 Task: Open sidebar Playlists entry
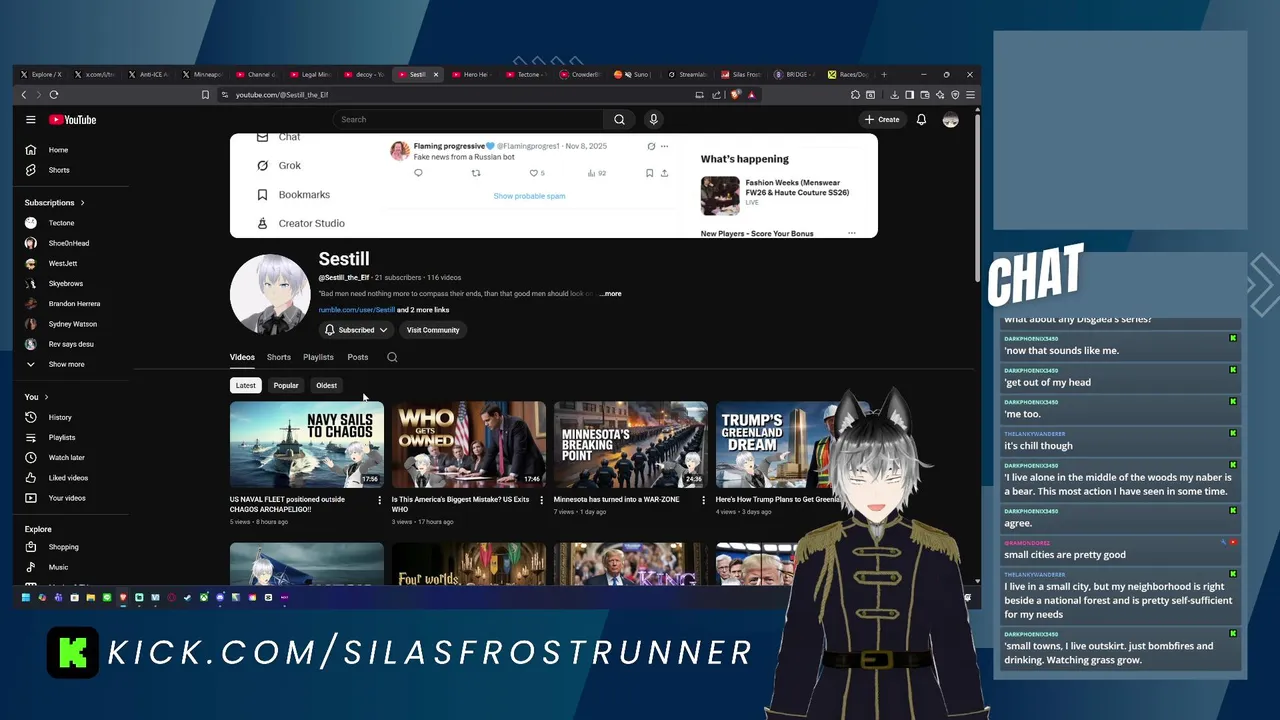62,437
